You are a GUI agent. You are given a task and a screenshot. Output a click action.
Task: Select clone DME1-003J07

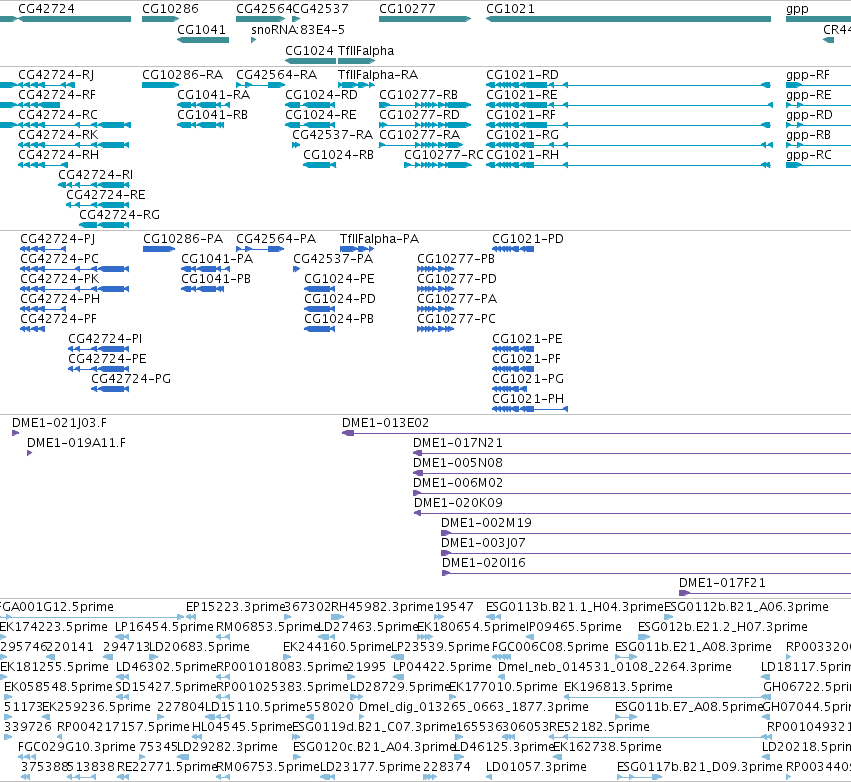[483, 543]
